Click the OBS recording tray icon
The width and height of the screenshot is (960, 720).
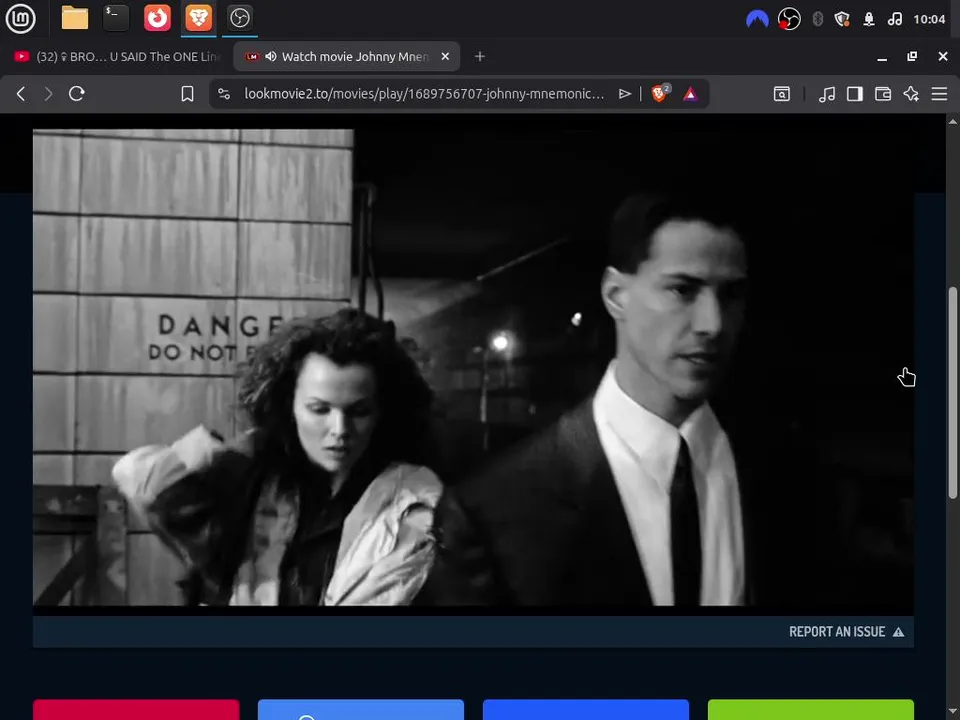(789, 19)
